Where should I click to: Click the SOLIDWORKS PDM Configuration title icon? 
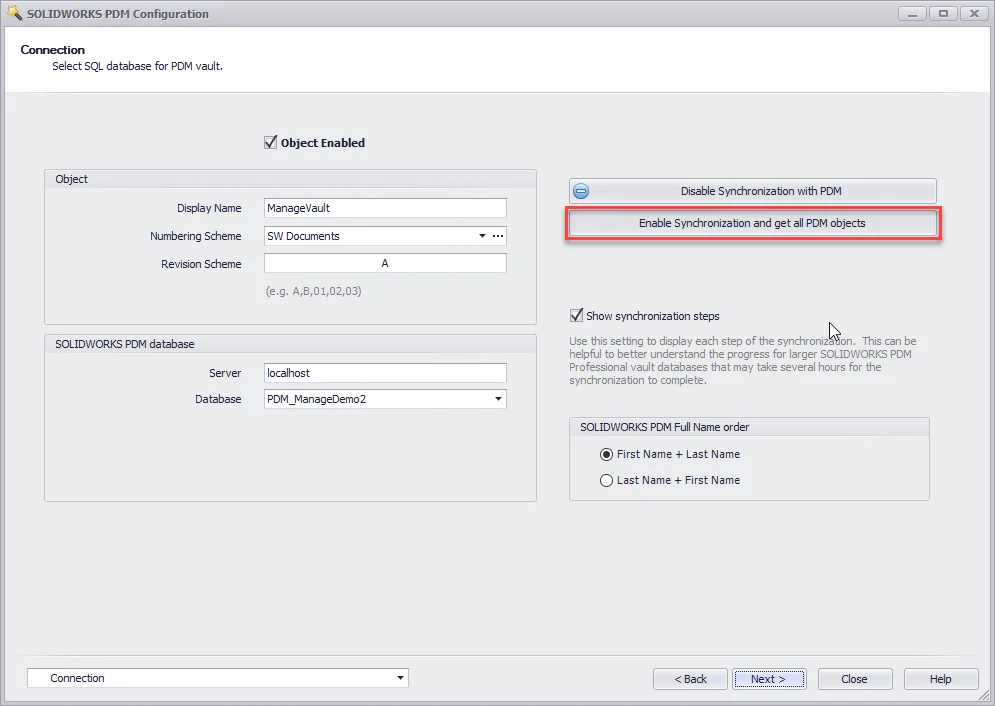14,13
